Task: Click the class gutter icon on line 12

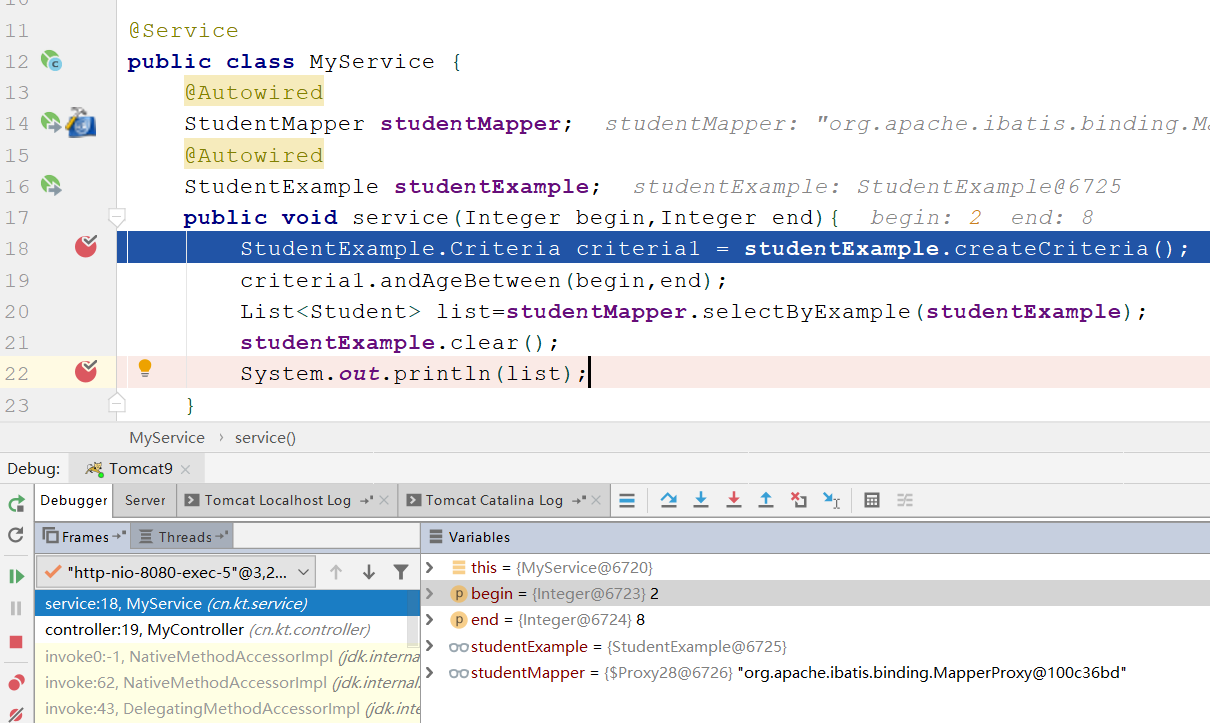Action: click(51, 61)
